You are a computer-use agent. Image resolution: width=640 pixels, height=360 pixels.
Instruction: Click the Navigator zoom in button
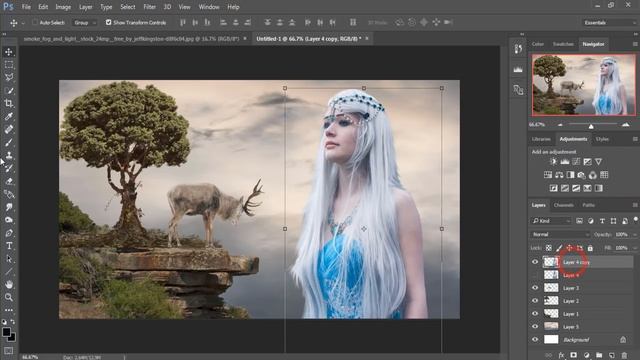[x=626, y=125]
